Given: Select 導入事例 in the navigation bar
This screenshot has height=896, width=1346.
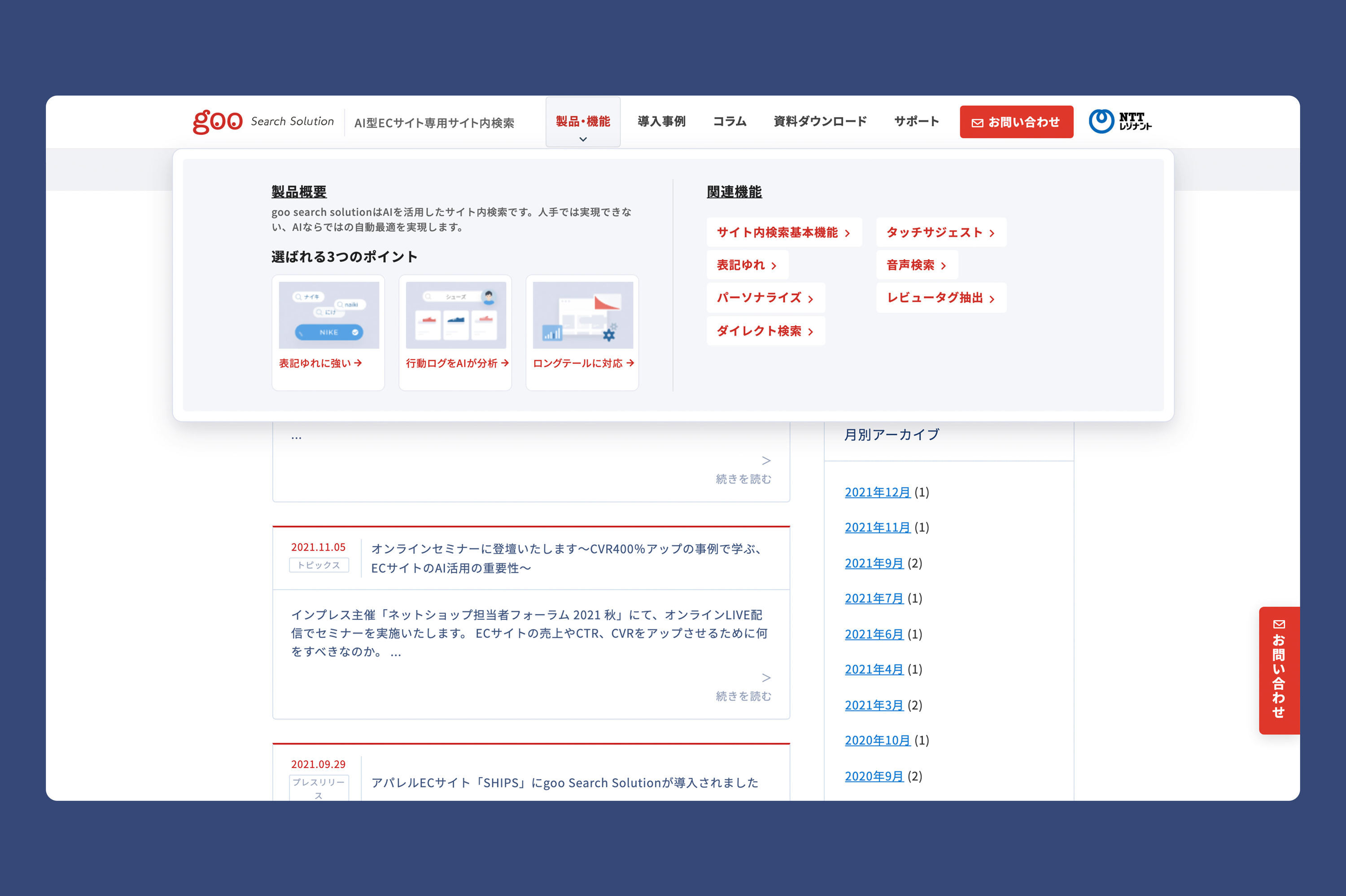Looking at the screenshot, I should (x=661, y=121).
